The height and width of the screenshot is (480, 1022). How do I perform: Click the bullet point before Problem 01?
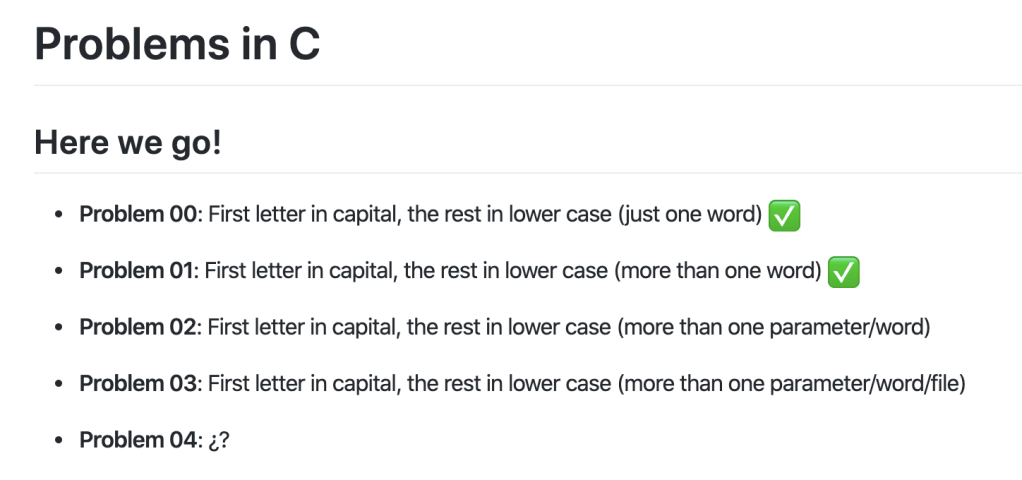point(61,271)
